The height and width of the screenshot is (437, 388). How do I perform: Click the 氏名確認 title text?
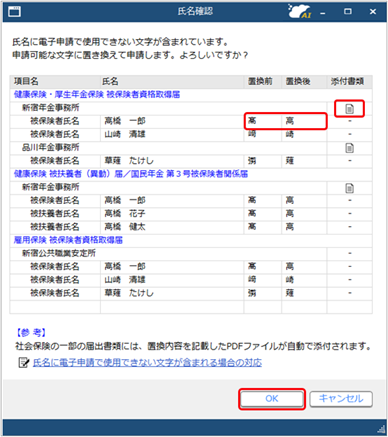[195, 11]
